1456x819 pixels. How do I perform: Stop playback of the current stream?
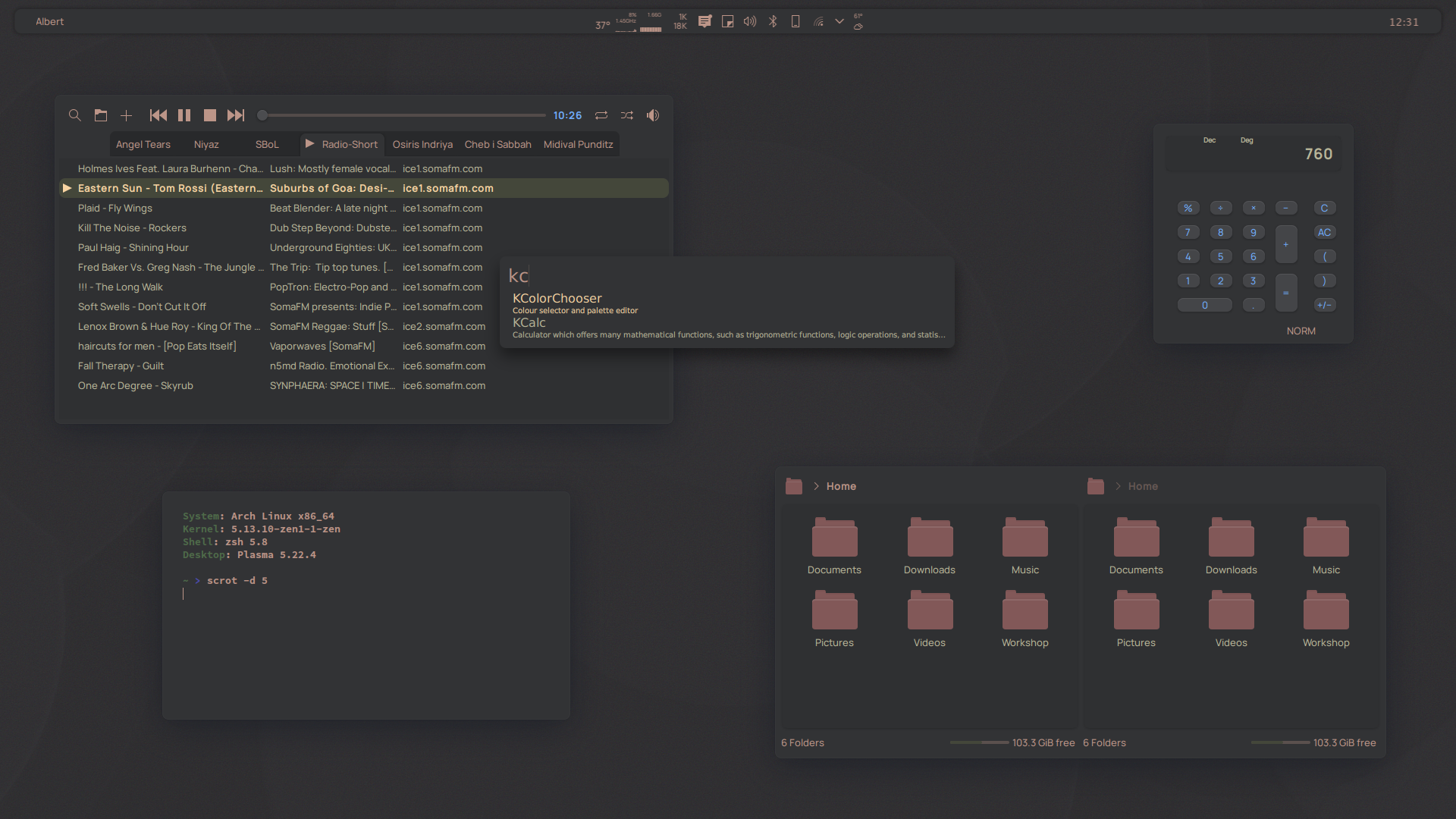point(210,115)
